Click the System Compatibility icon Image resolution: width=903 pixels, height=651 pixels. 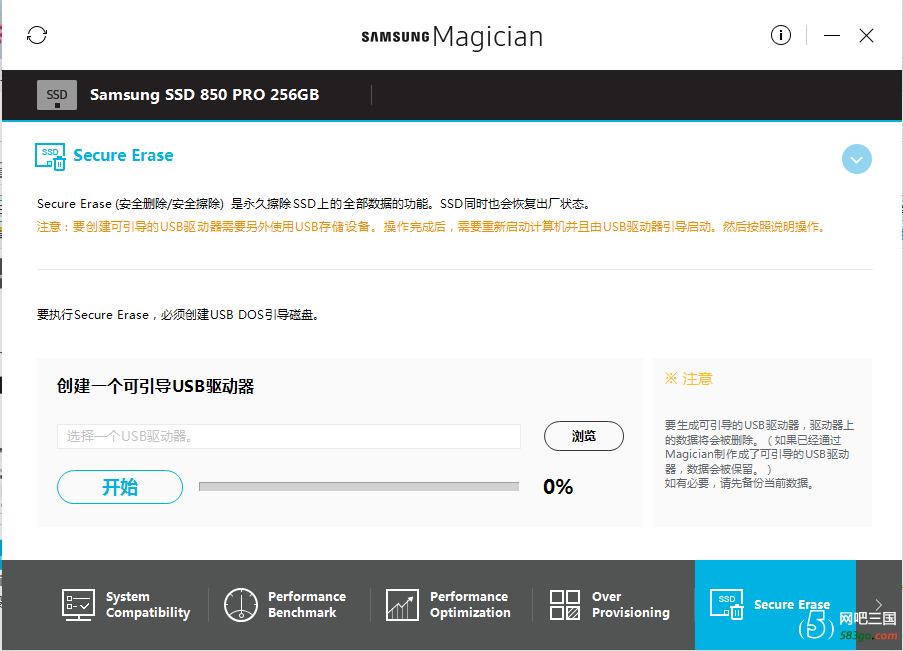(78, 605)
